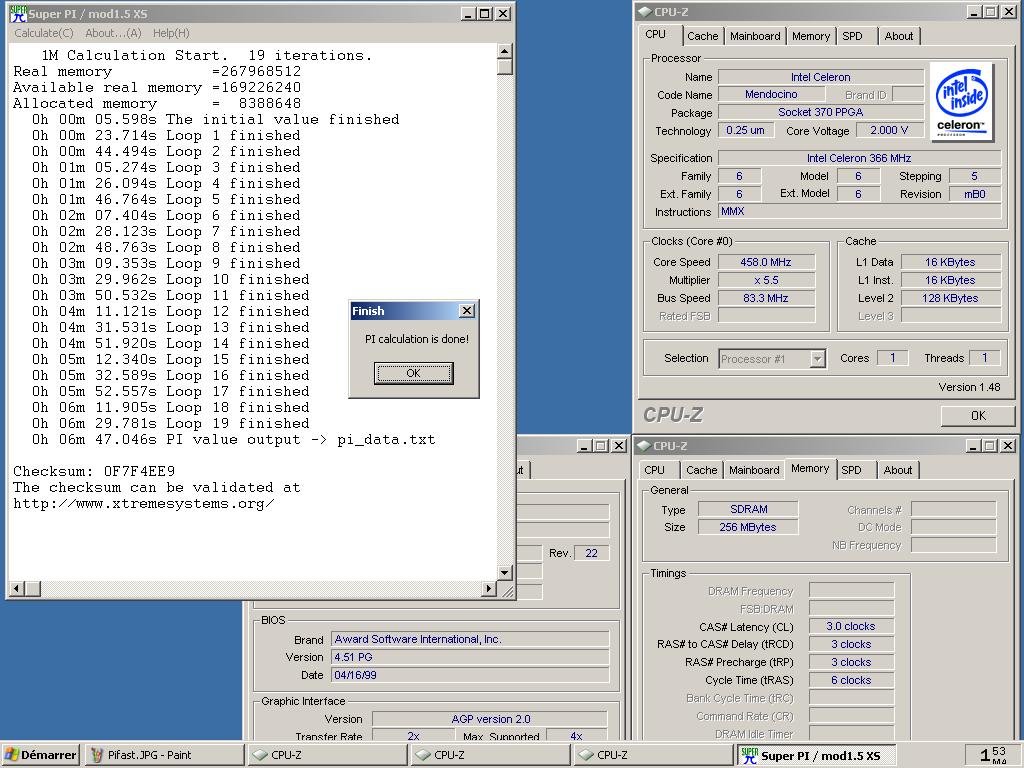Activate the second CPU-Z taskbar button

coord(490,755)
